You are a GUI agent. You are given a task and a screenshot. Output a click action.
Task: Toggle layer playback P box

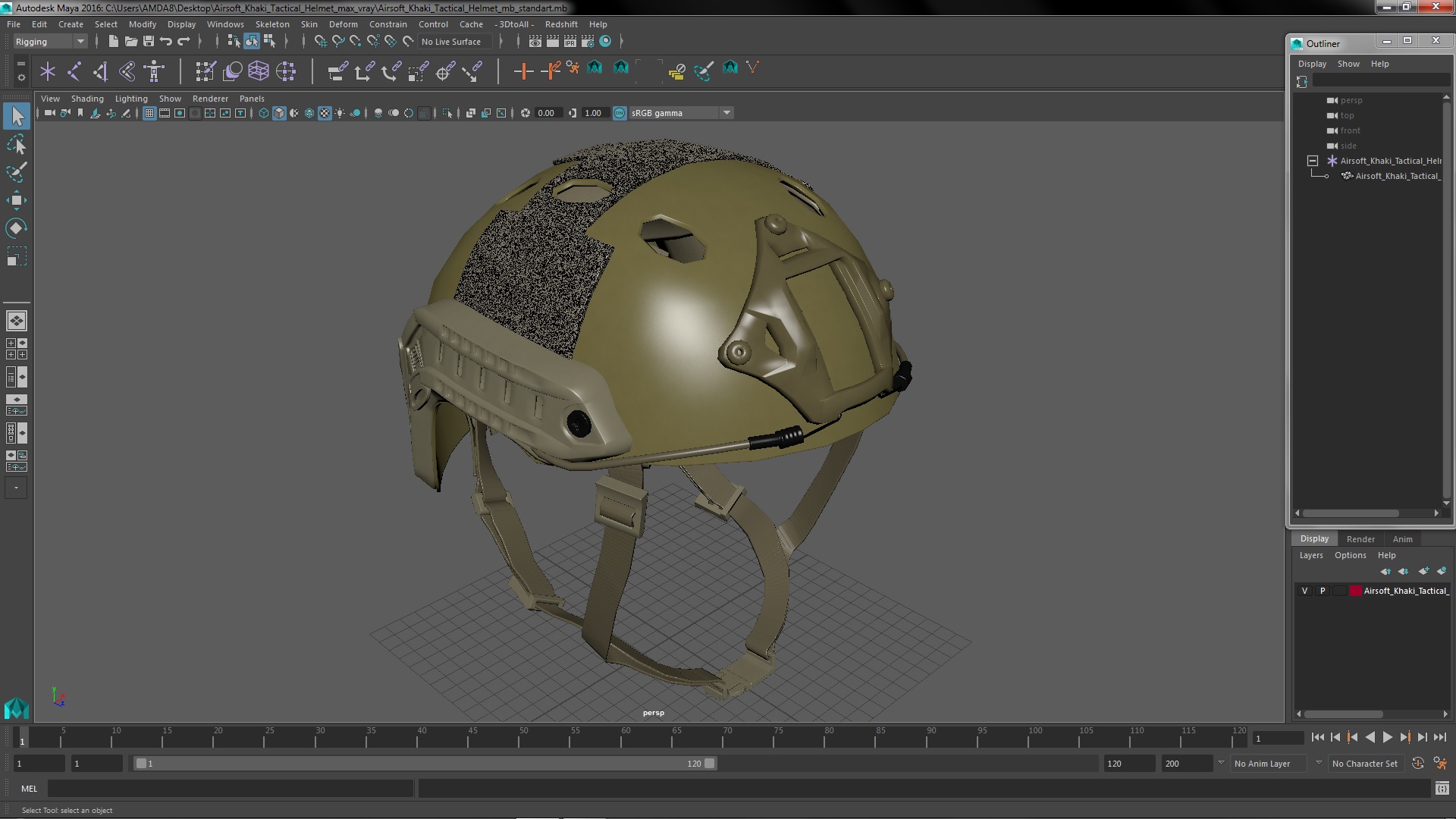click(x=1323, y=591)
